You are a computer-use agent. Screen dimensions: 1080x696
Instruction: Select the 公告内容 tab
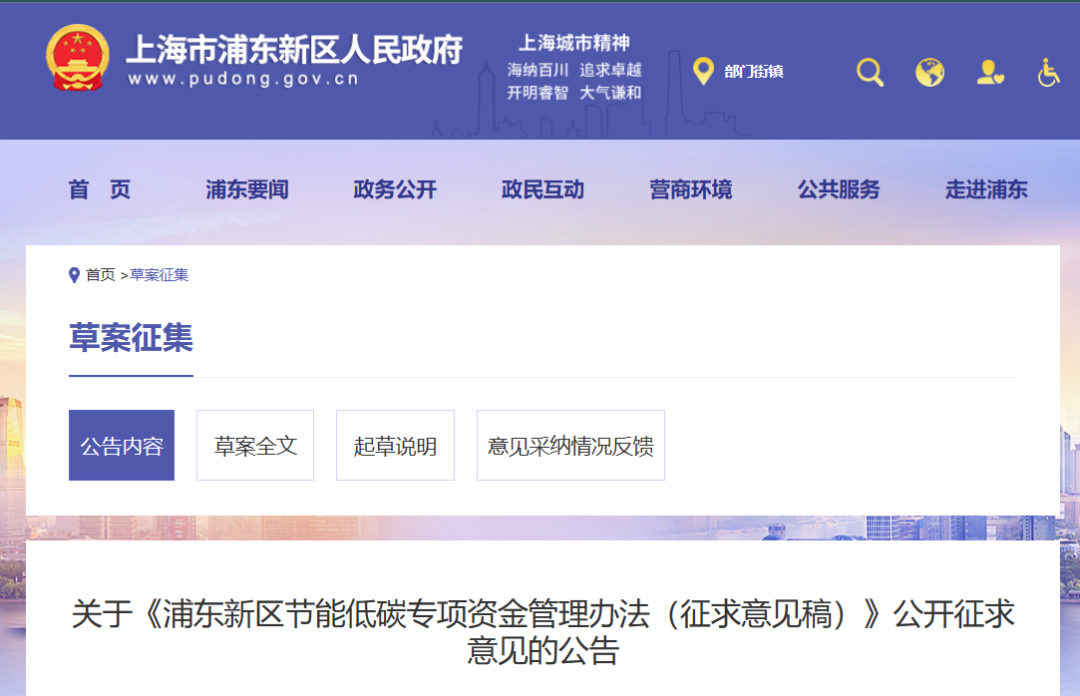tap(122, 446)
